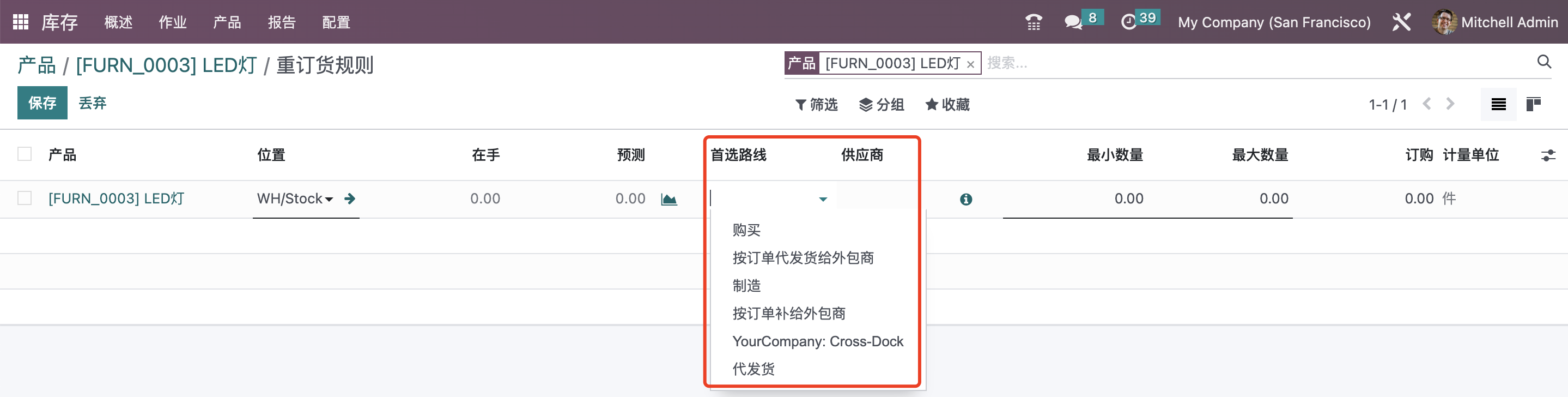Go to previous record page arrow
1568x397 pixels.
click(1427, 104)
